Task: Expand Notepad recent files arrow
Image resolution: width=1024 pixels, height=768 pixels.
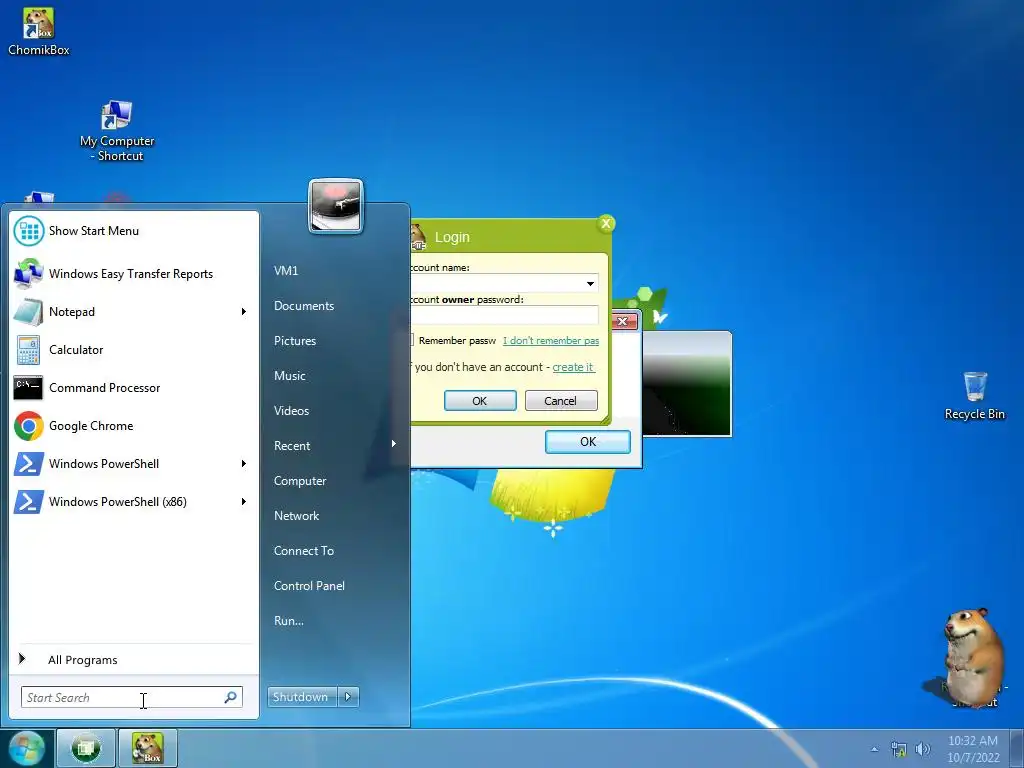Action: (244, 312)
